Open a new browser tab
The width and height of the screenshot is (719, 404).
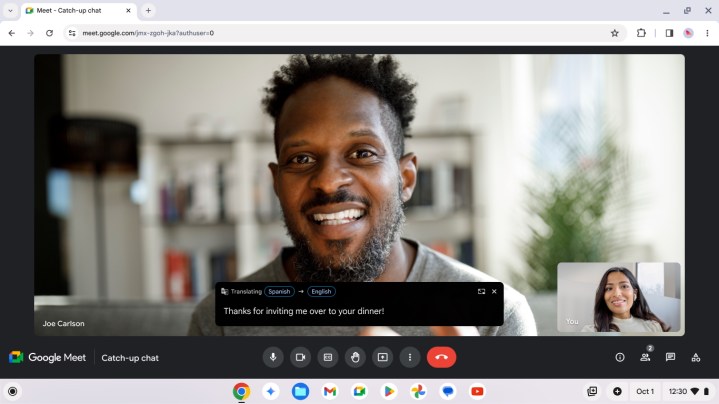pos(149,10)
